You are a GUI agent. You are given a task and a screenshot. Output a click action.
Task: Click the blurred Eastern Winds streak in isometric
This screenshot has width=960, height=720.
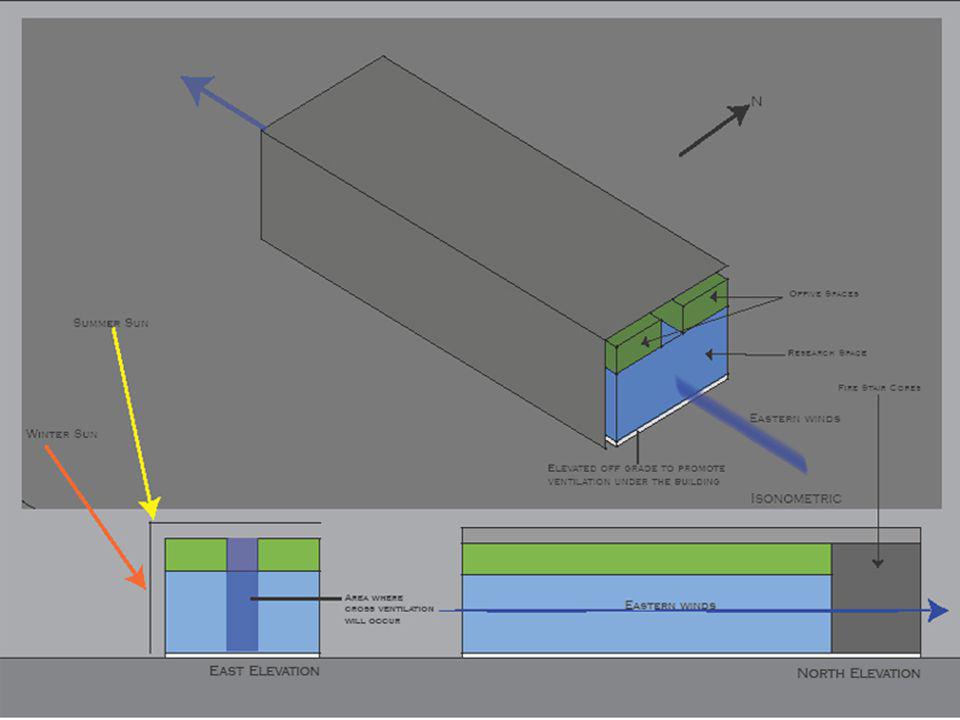741,424
